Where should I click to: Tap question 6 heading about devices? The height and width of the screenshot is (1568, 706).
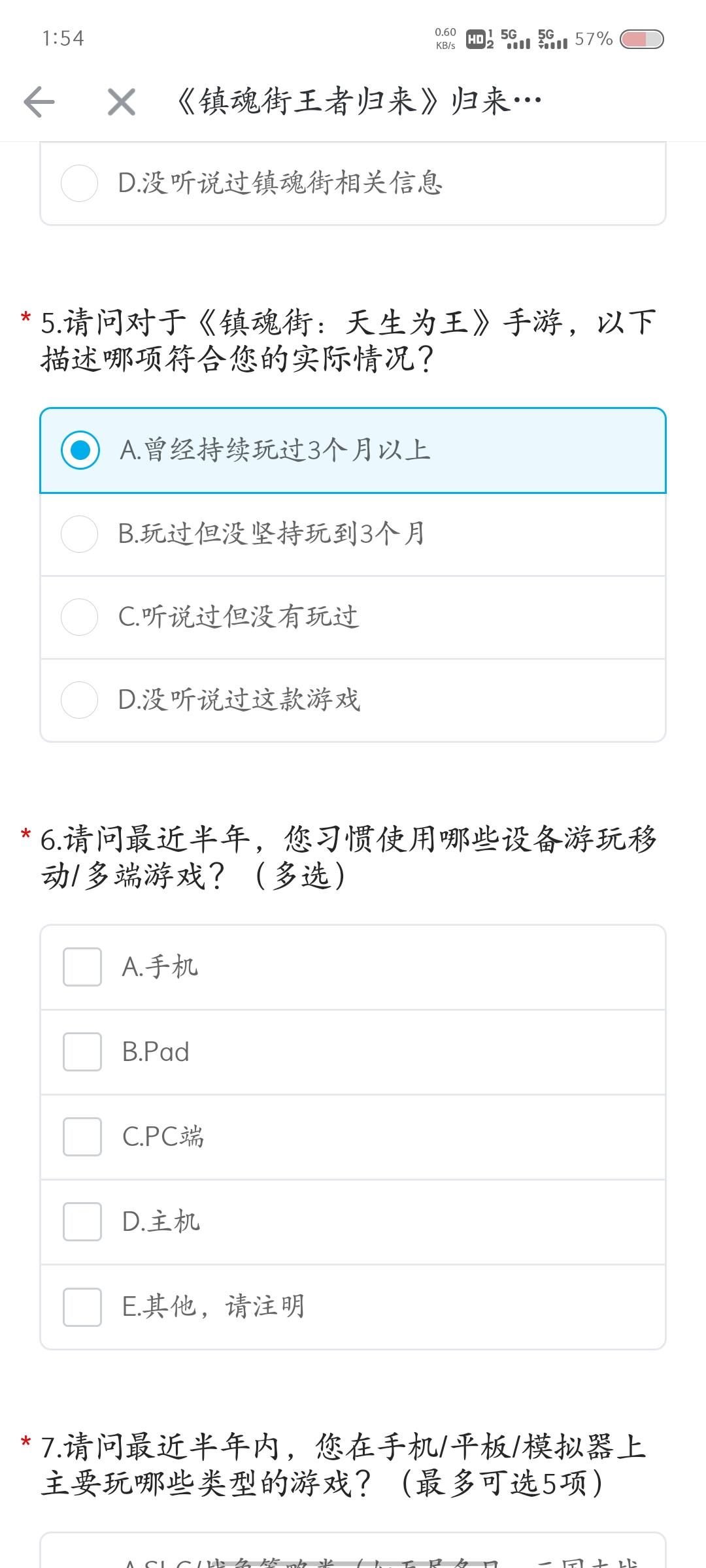348,857
